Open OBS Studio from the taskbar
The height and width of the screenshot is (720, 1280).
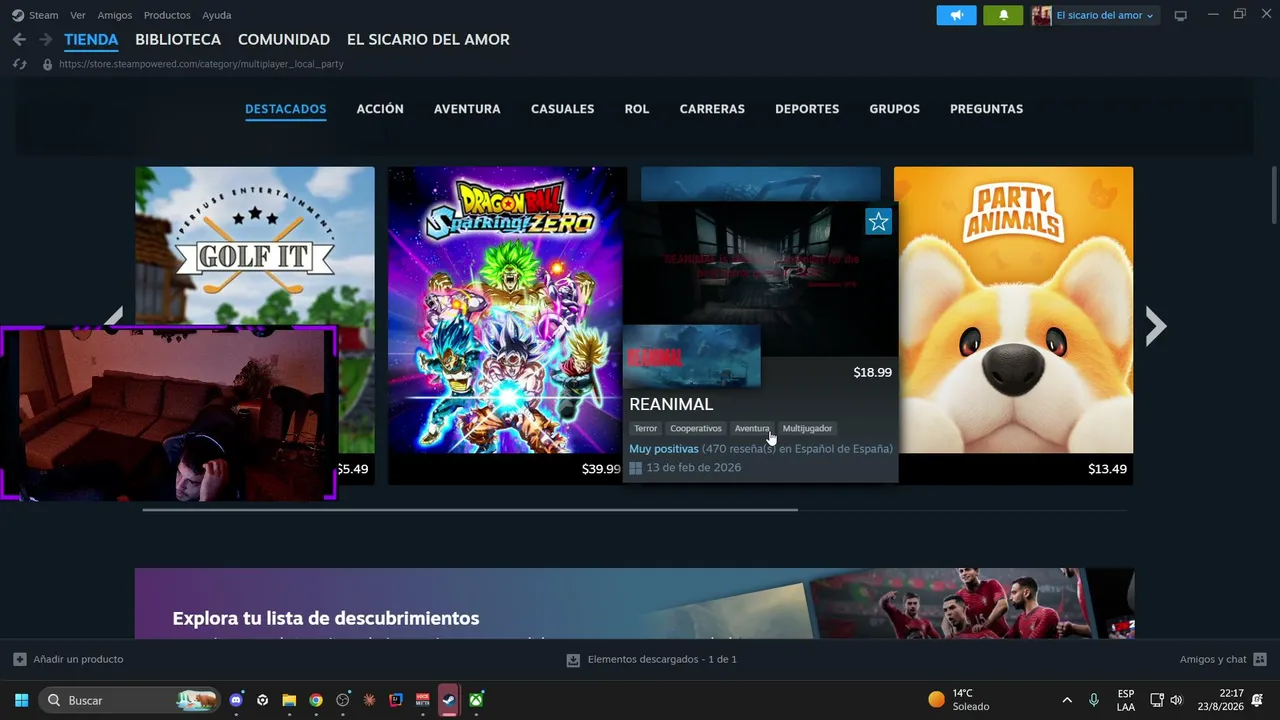pyautogui.click(x=343, y=700)
